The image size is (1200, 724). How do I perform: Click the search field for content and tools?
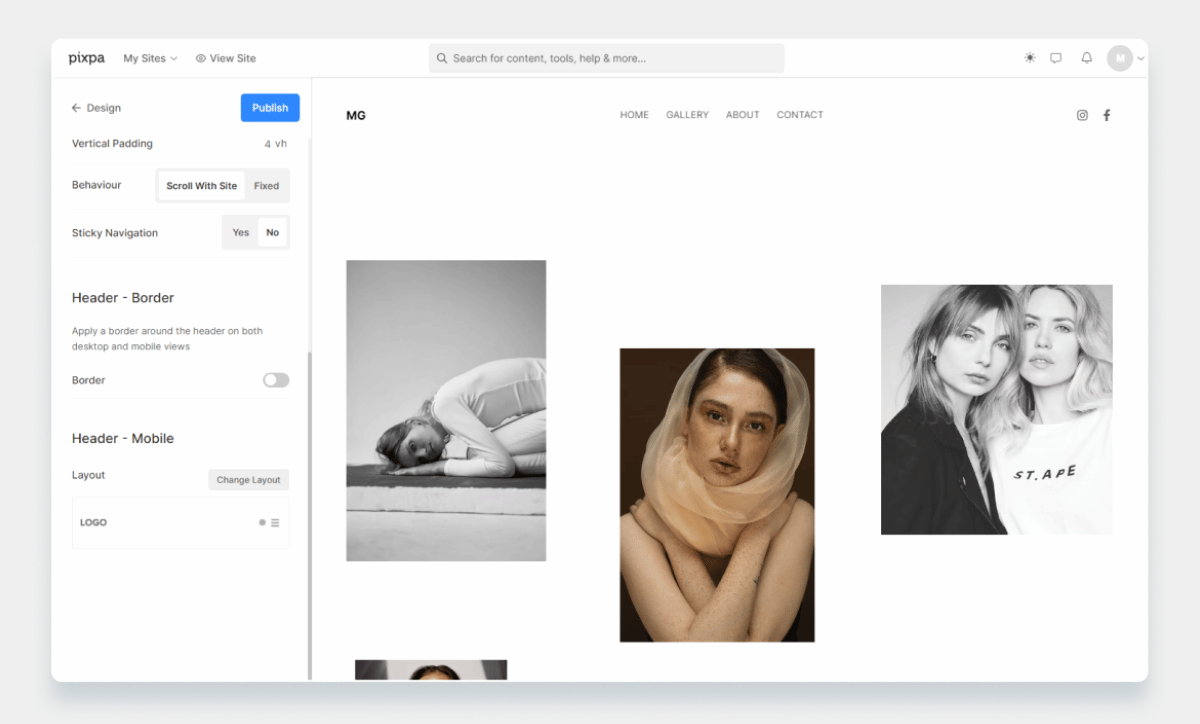click(606, 58)
